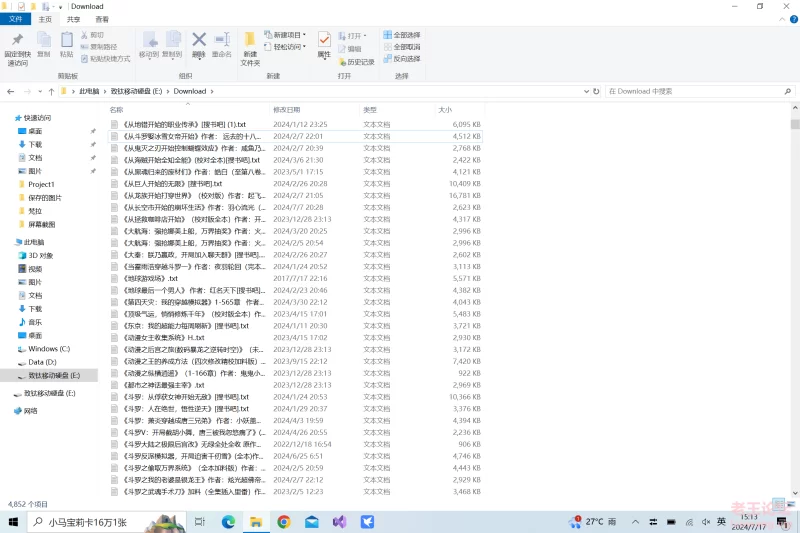Click the Up one level arrow
800x533 pixels.
pos(52,91)
